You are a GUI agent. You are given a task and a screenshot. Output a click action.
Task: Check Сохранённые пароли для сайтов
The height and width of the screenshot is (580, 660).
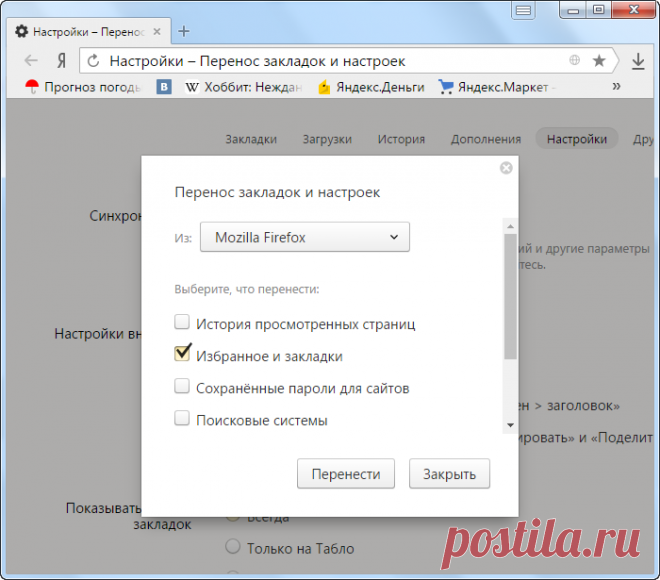point(182,386)
